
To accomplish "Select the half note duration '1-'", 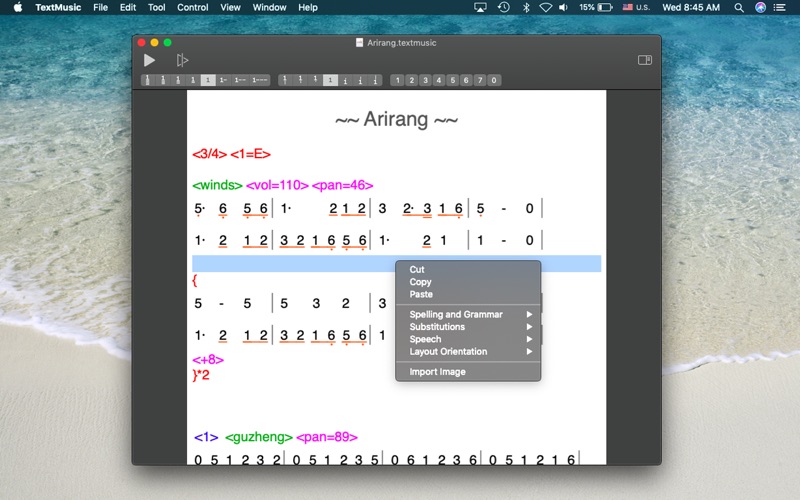I will coord(223,80).
